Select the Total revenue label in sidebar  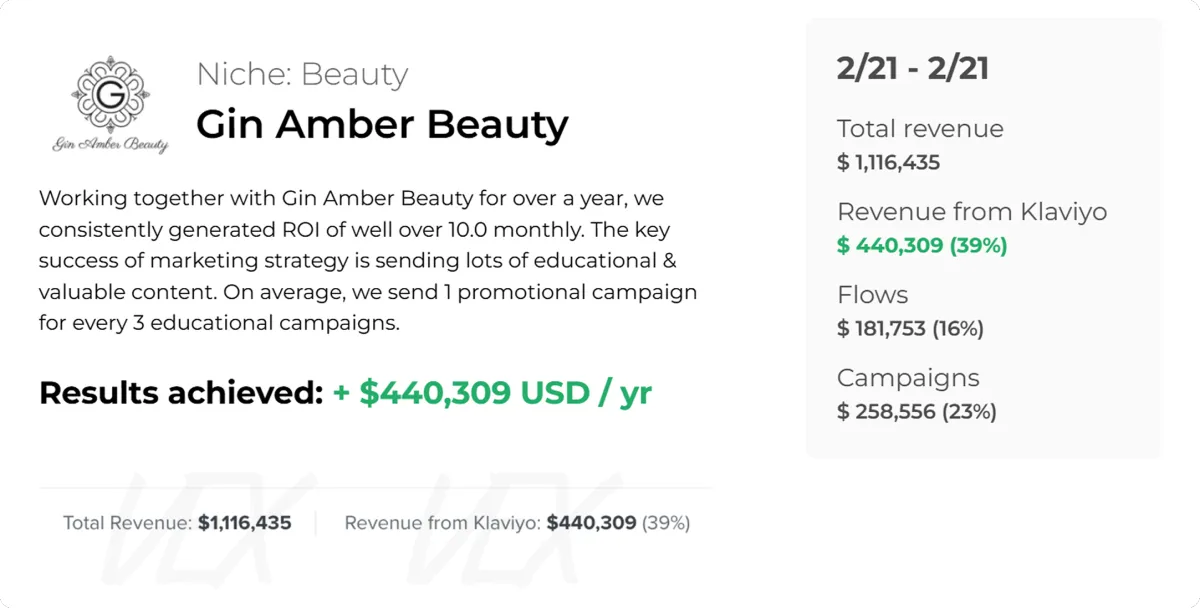920,129
